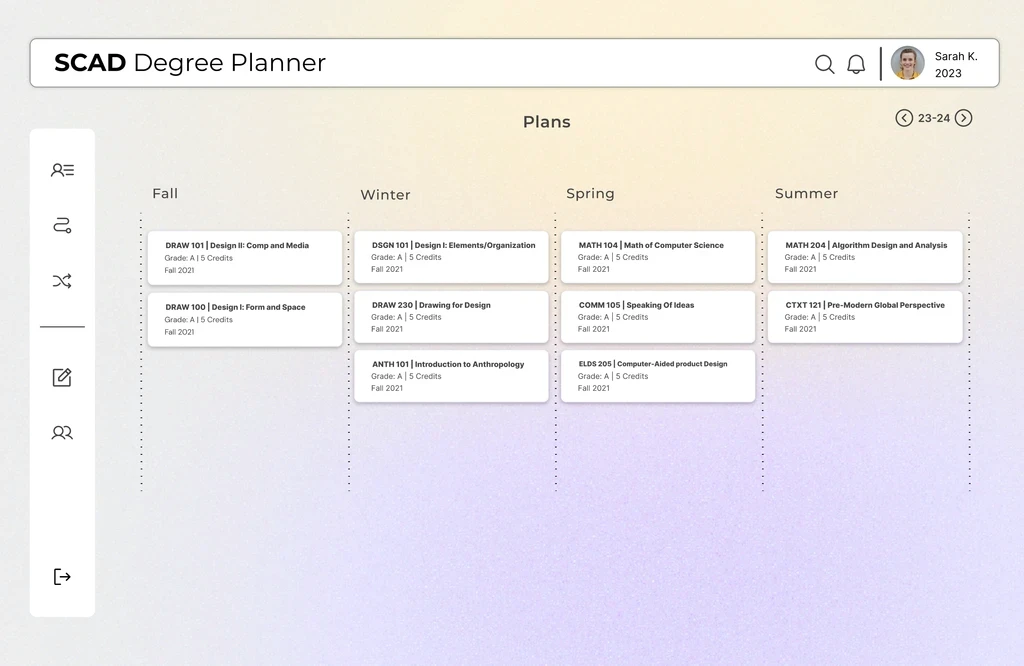Viewport: 1024px width, 666px height.
Task: Open the DRAW 101 course card
Action: tap(245, 257)
